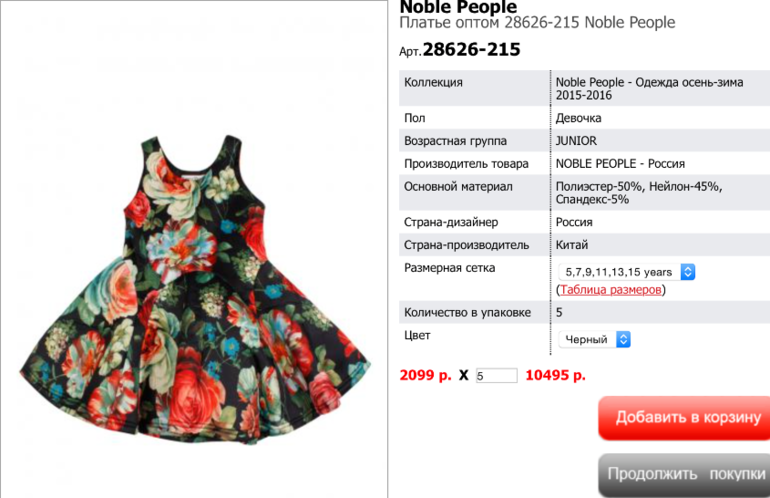Click the floral dress product image
This screenshot has width=770, height=498.
195,290
